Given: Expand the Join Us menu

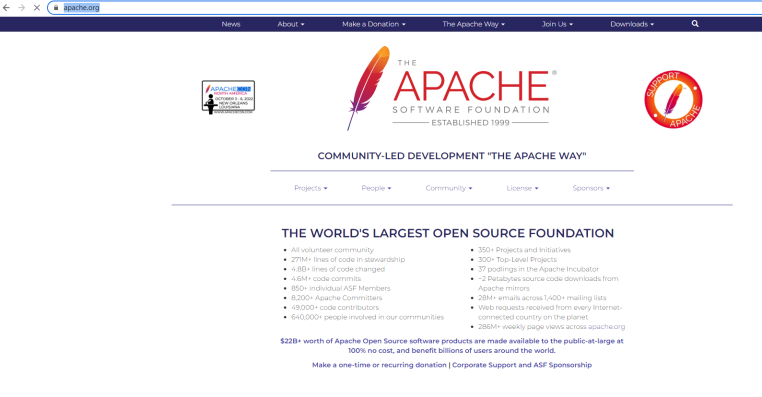Looking at the screenshot, I should coord(557,24).
